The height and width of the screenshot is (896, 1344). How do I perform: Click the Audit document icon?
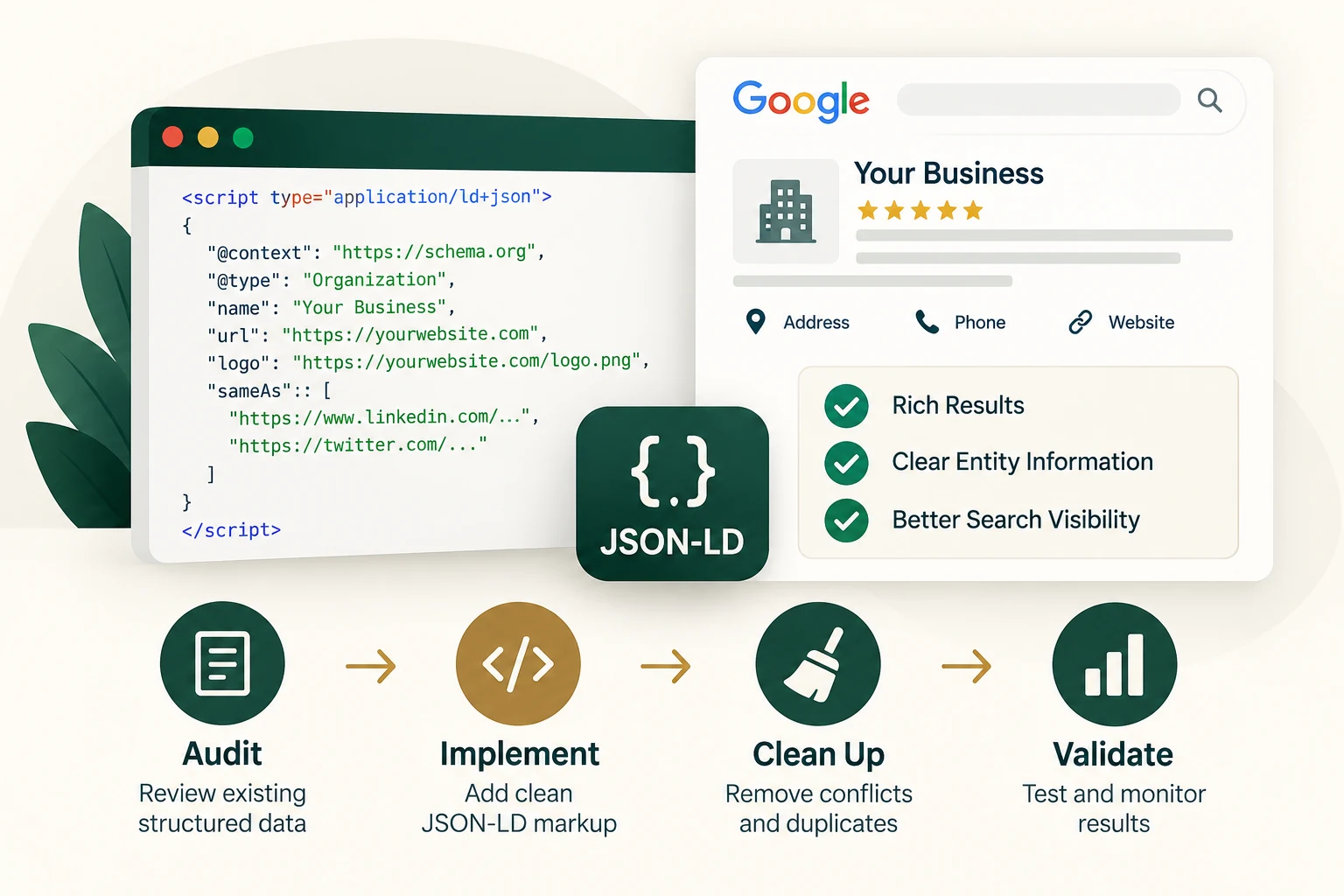tap(222, 663)
